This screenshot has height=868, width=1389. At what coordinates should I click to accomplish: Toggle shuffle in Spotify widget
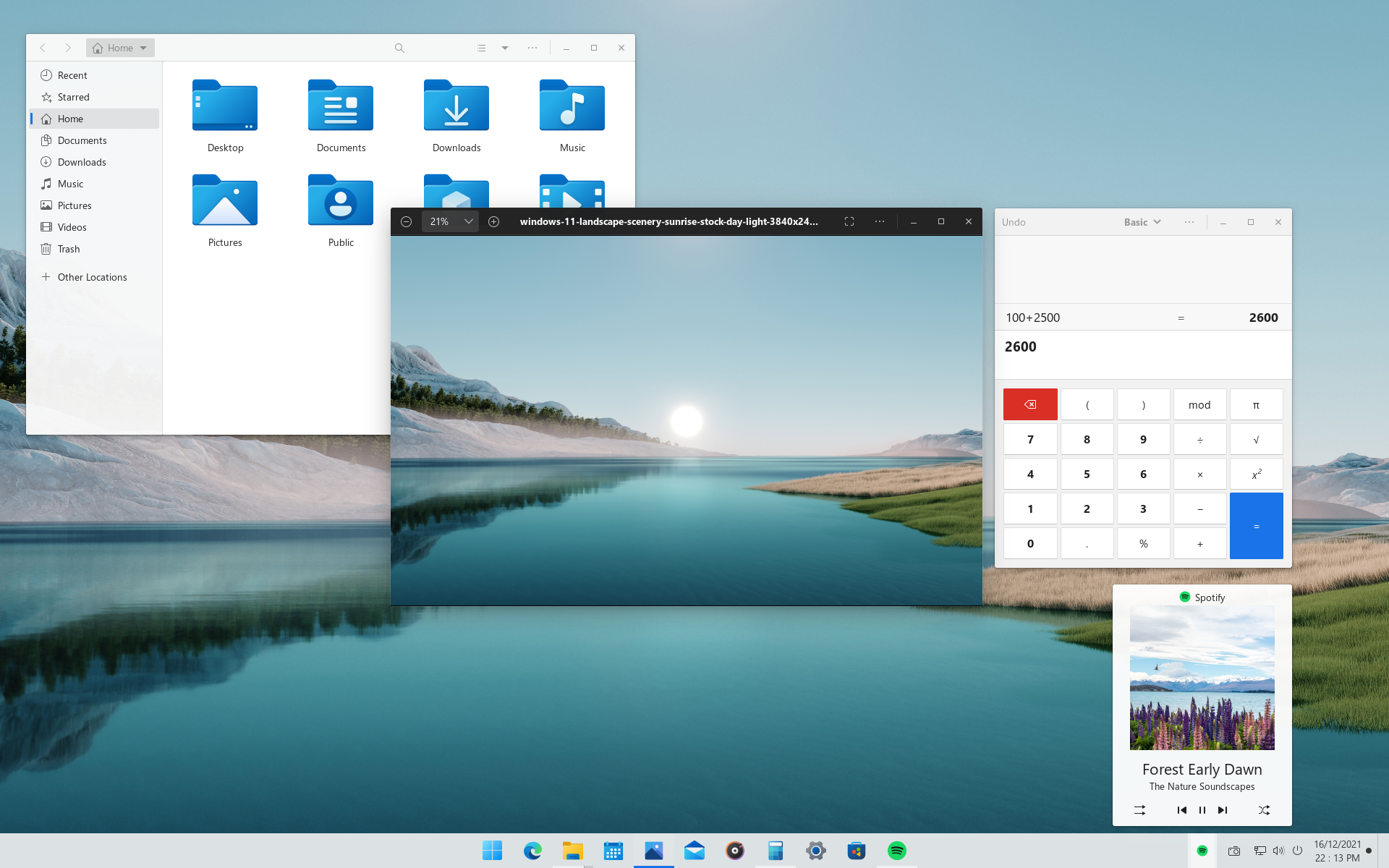pyautogui.click(x=1264, y=810)
